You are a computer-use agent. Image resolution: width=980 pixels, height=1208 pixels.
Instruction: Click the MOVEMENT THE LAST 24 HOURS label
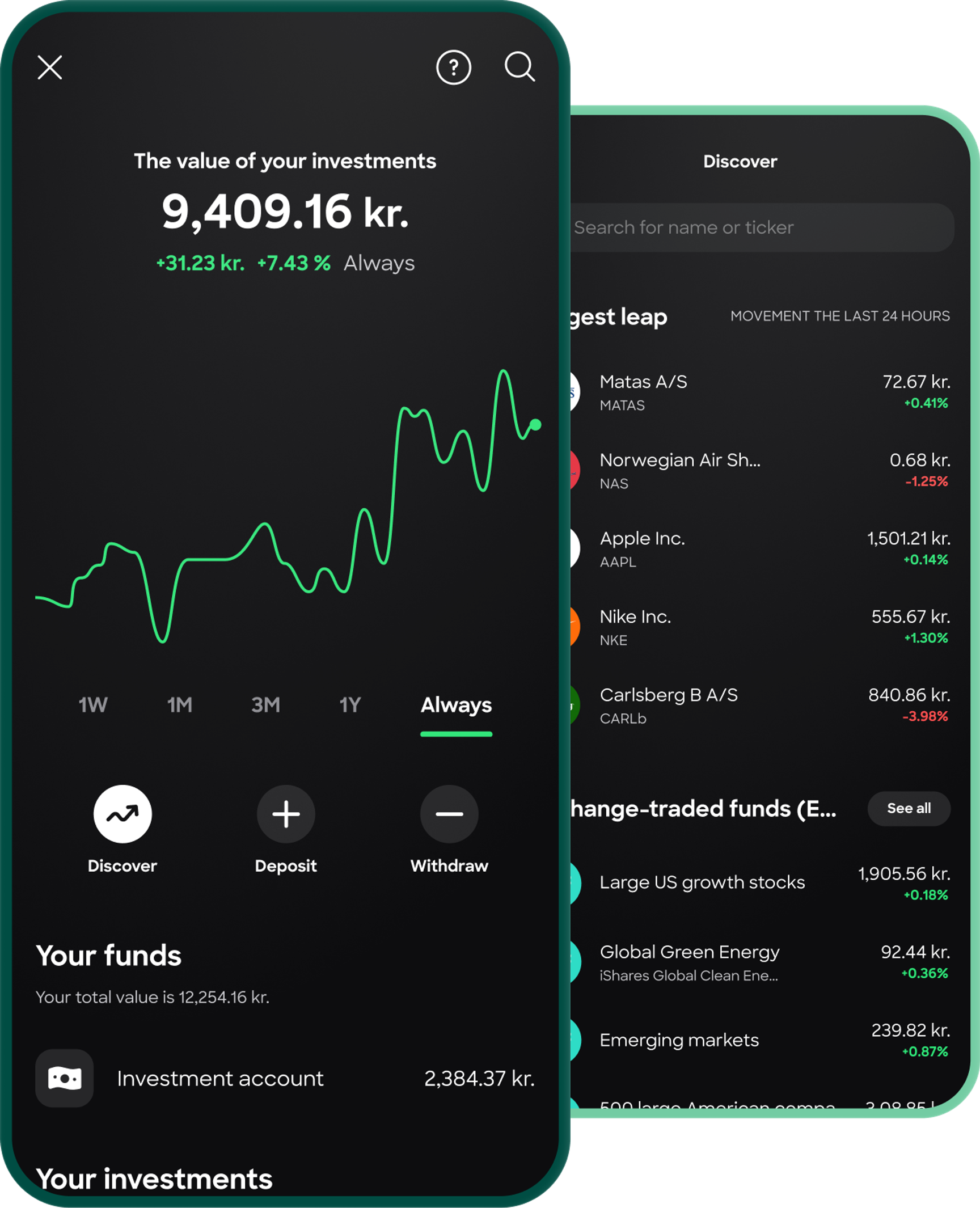coord(840,316)
